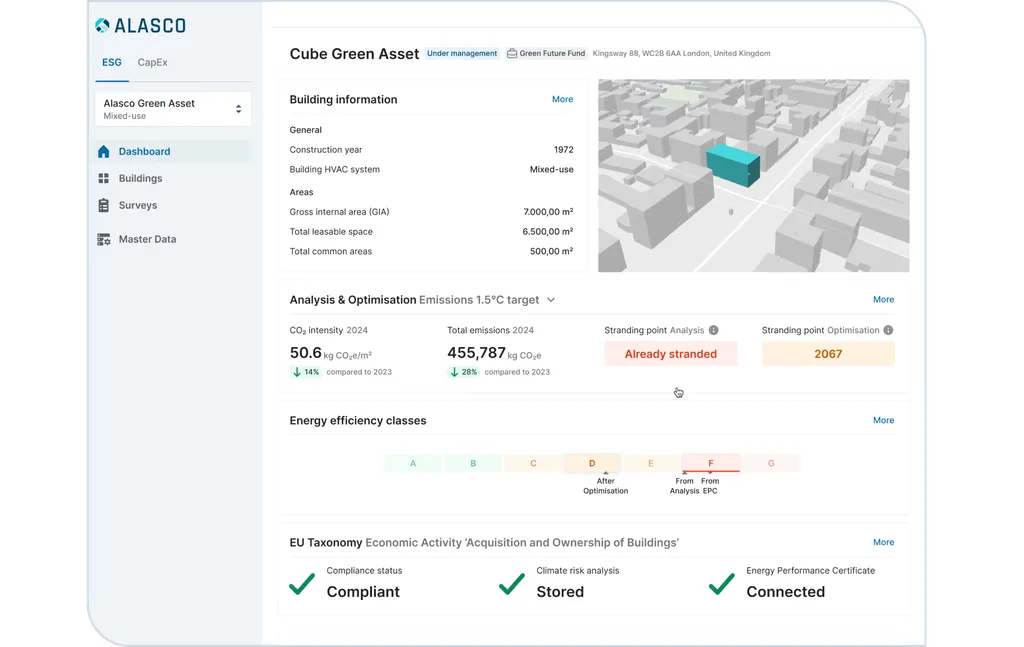Show info for Stranding point Optimisation

click(888, 330)
